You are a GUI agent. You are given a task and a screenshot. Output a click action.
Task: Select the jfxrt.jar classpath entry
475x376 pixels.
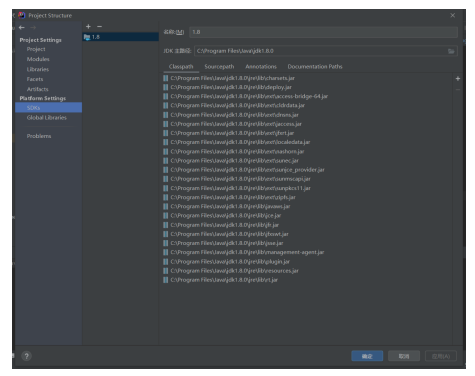[x=232, y=133]
